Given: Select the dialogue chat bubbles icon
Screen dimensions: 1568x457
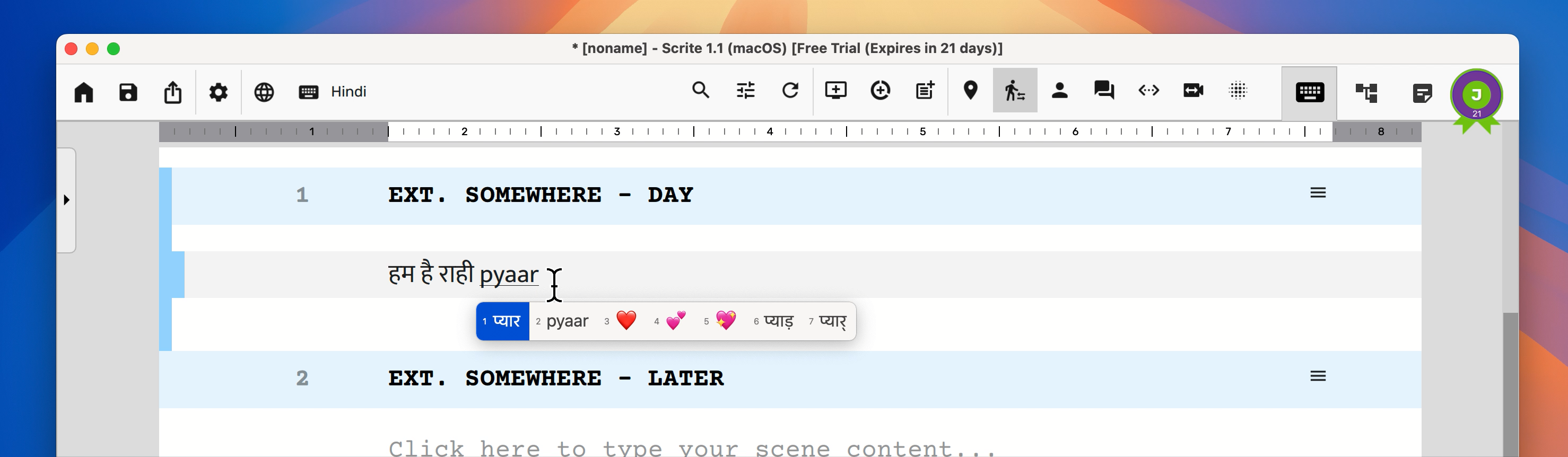Looking at the screenshot, I should 1103,91.
